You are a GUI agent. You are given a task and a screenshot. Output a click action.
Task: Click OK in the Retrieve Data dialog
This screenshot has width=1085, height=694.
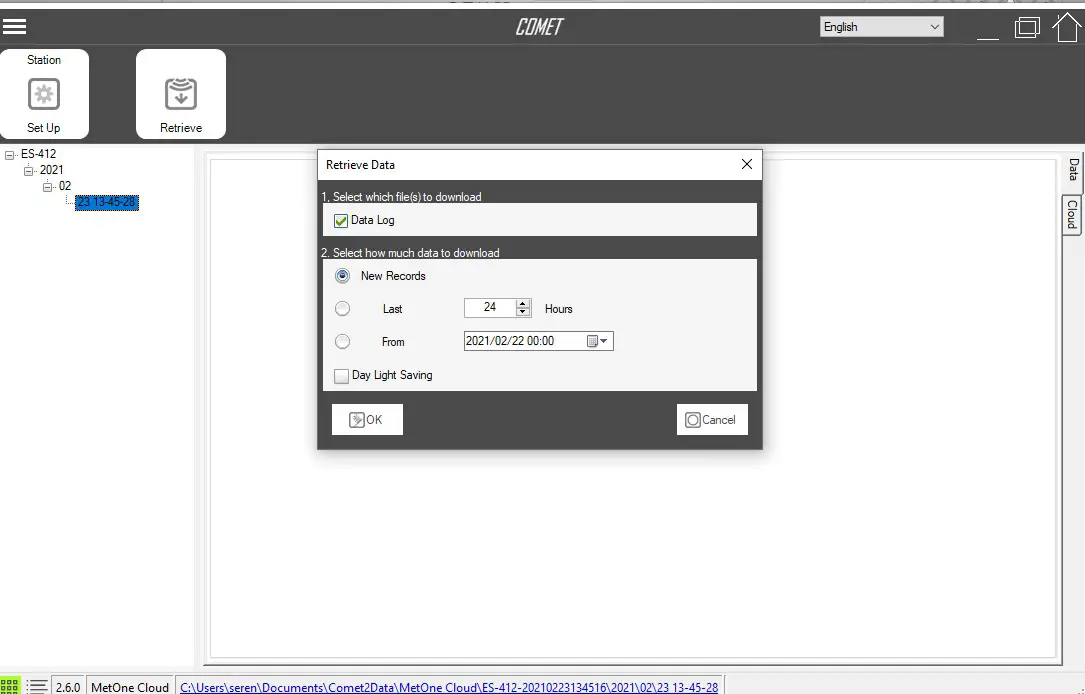tap(366, 418)
